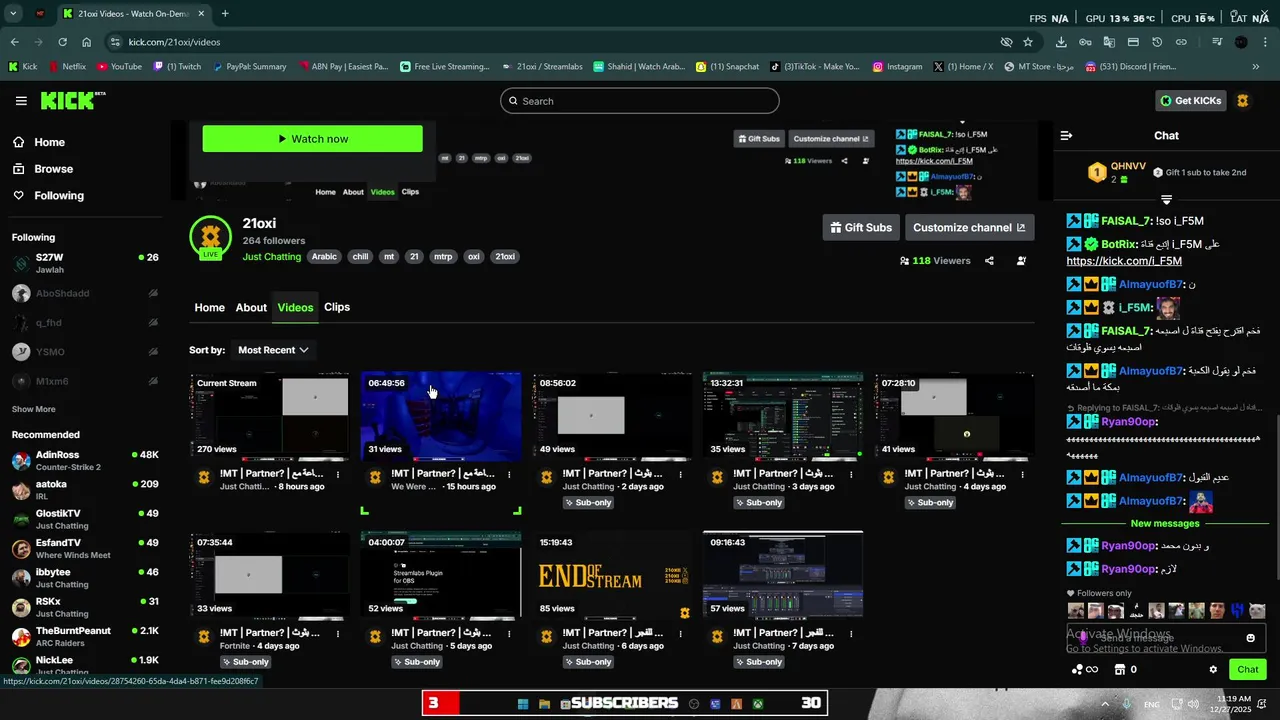The height and width of the screenshot is (720, 1280).
Task: Click the large Customize channel button
Action: [x=969, y=227]
